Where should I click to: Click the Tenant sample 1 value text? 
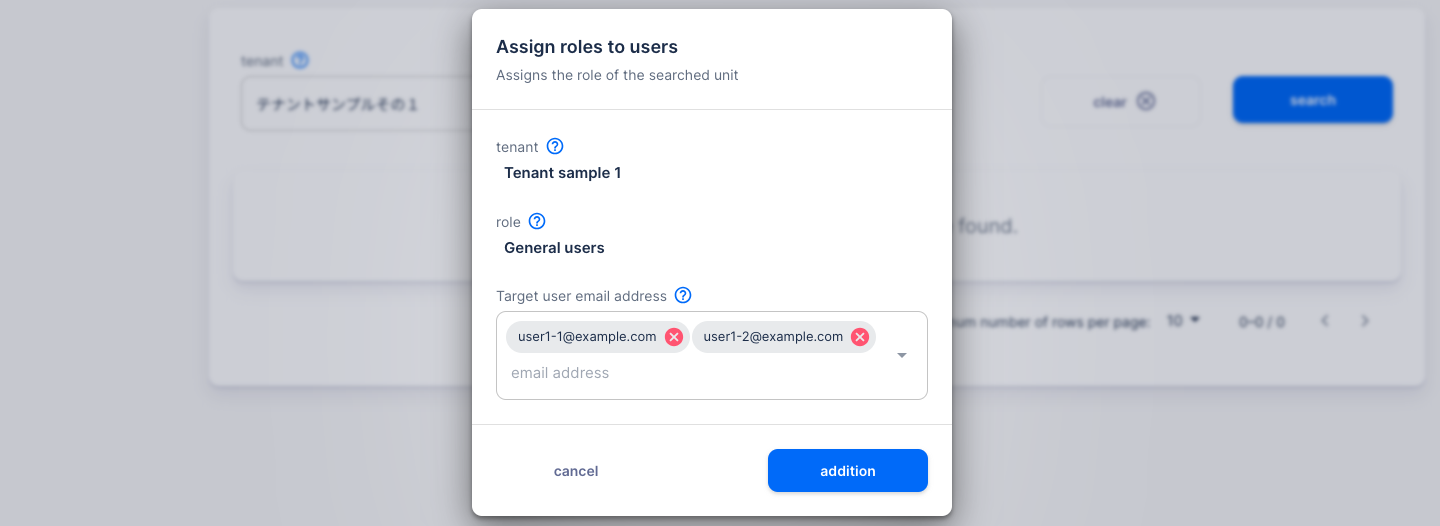click(x=563, y=173)
